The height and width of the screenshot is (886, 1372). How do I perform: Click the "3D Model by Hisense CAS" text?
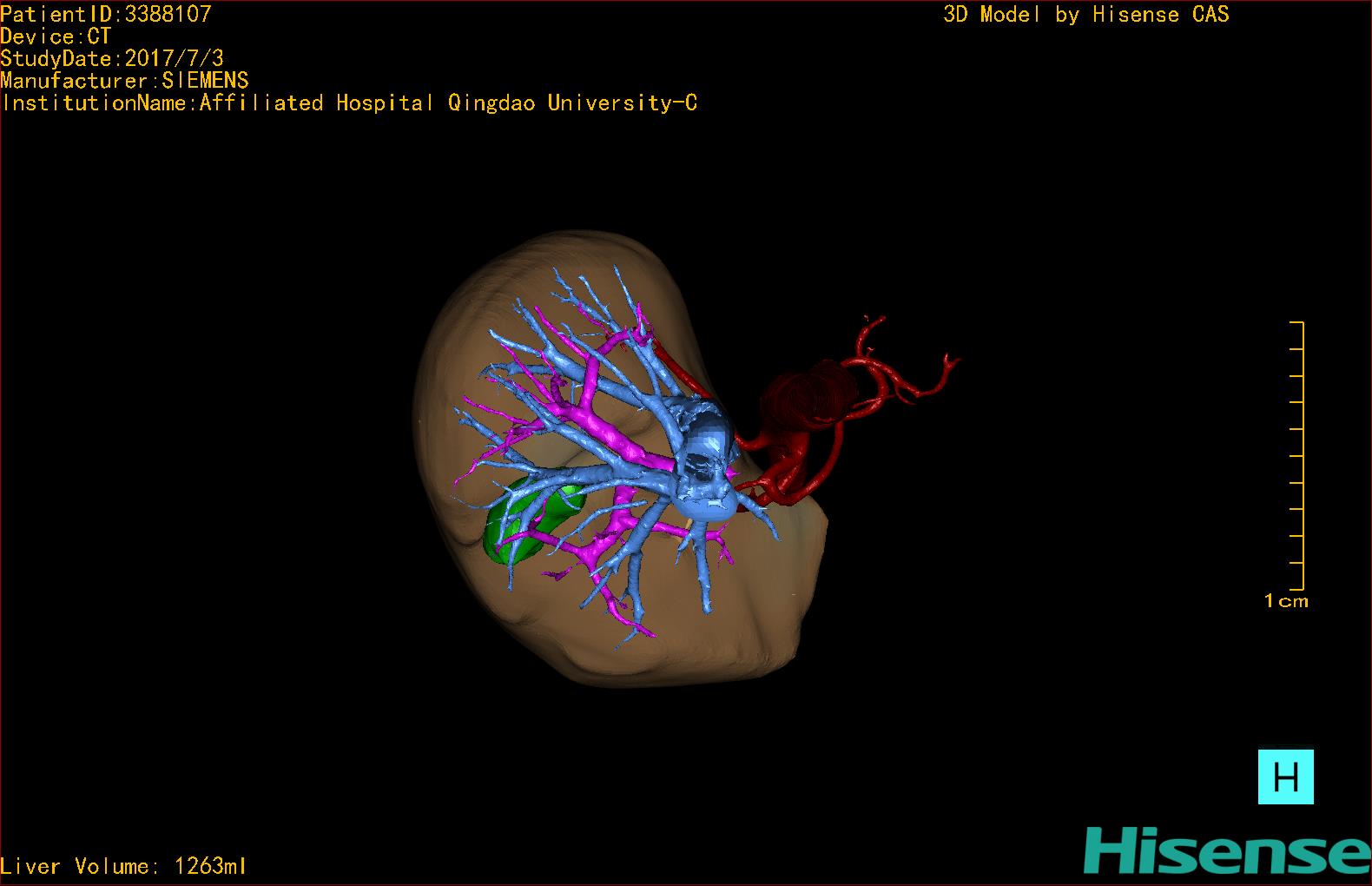(x=1086, y=14)
